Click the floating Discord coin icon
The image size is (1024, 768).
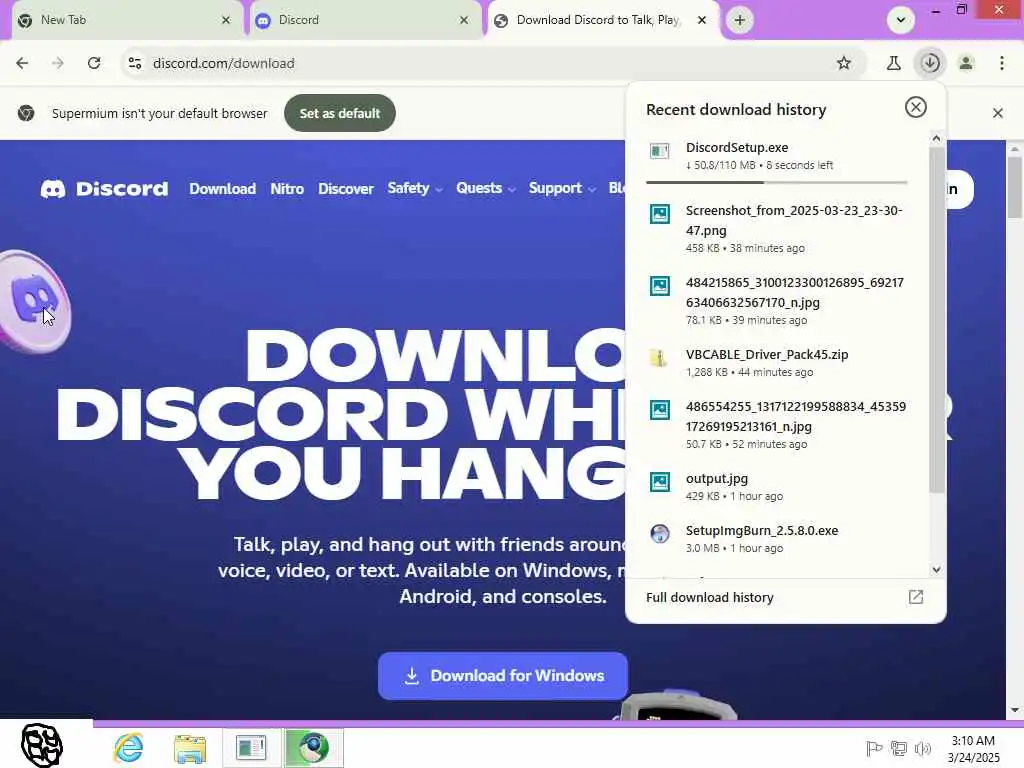[x=35, y=302]
